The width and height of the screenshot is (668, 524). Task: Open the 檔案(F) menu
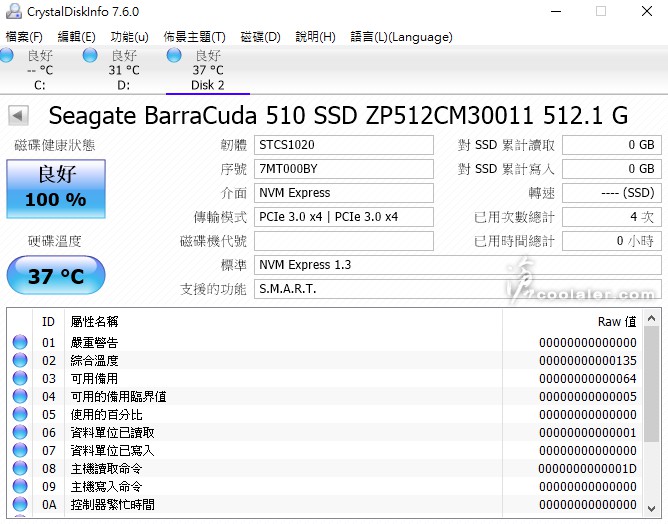(24, 37)
